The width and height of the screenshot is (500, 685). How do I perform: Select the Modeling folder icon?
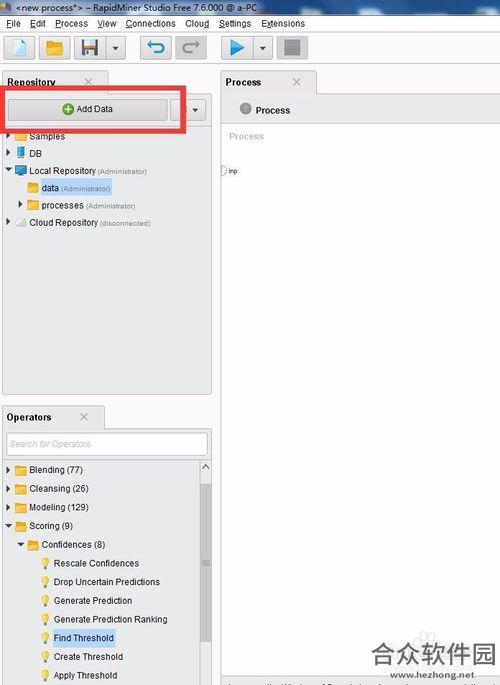click(x=21, y=508)
